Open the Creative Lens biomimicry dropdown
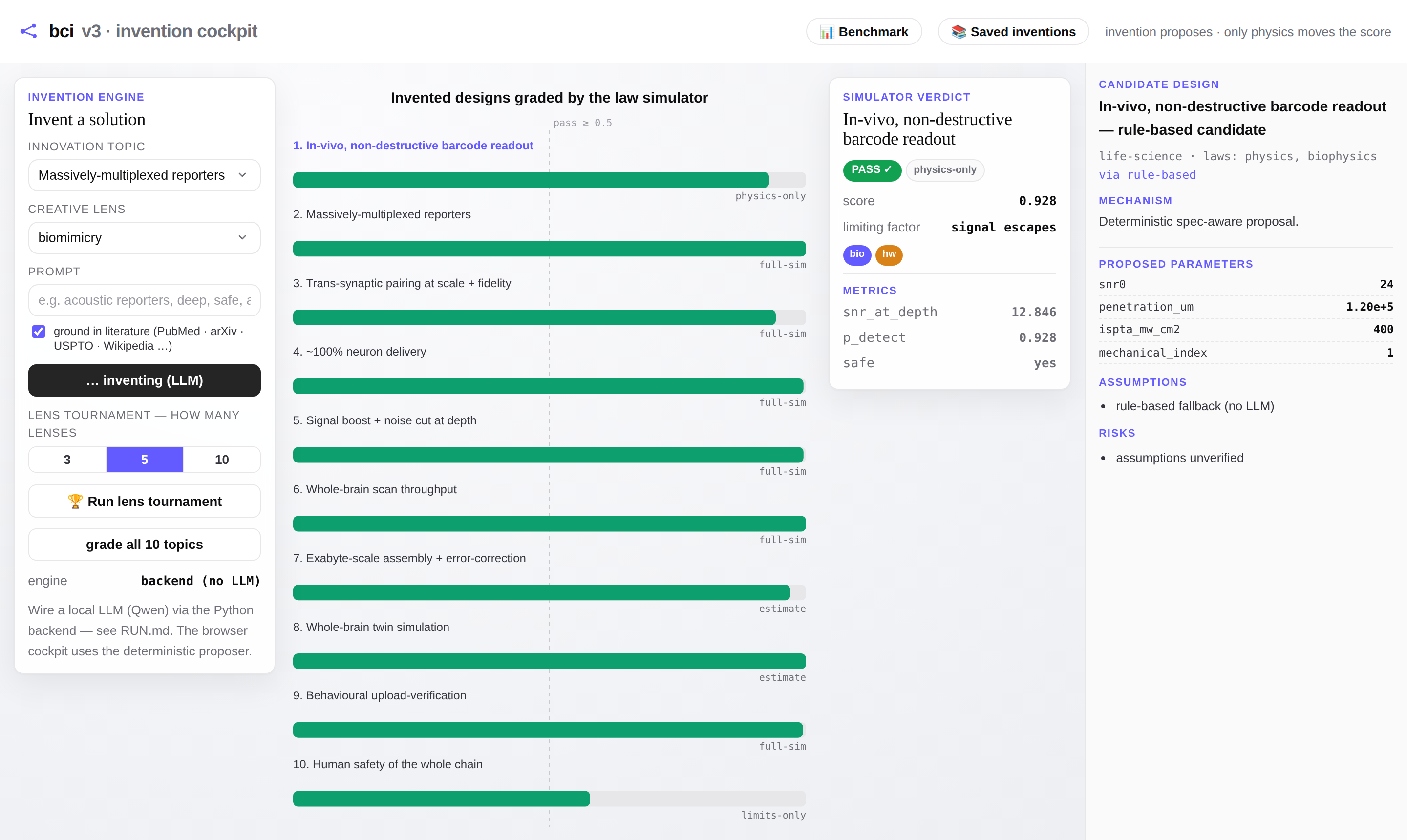 (x=145, y=238)
